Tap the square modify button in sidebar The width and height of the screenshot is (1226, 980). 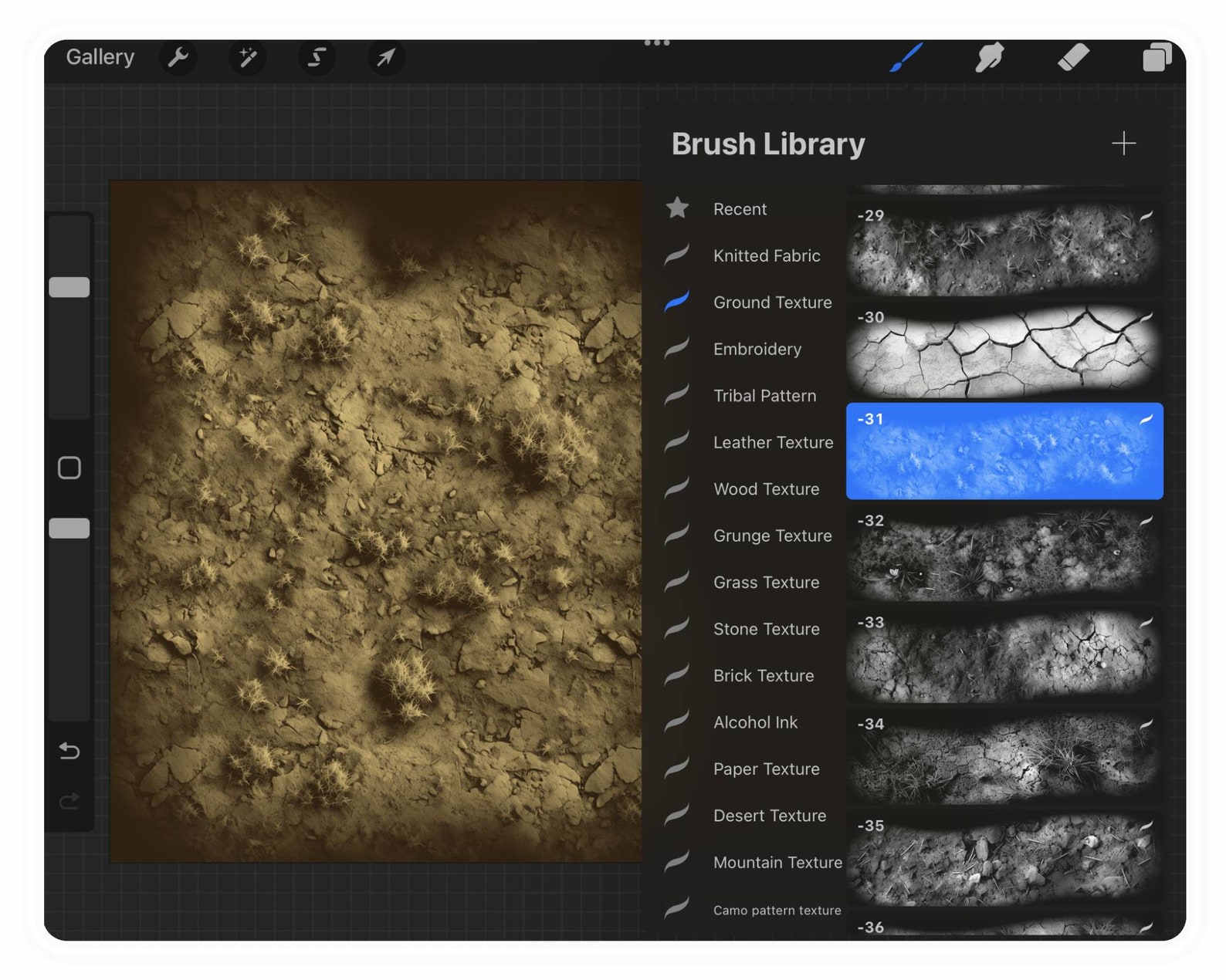click(69, 468)
